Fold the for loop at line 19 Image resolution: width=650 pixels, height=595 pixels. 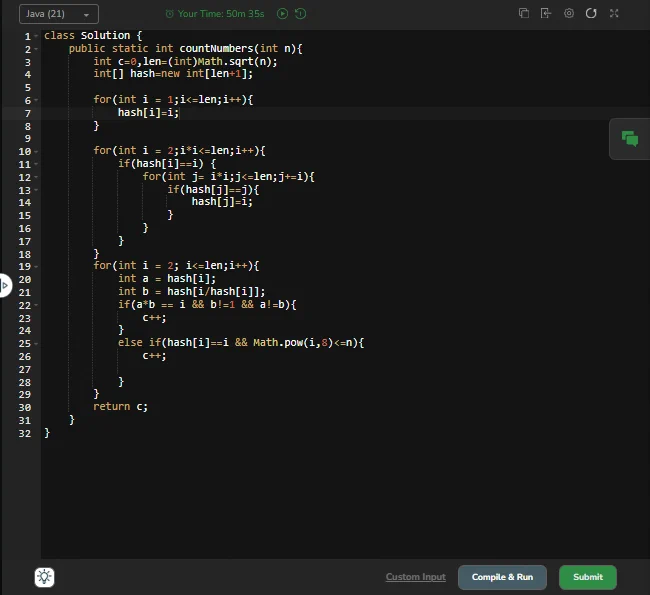(36, 267)
